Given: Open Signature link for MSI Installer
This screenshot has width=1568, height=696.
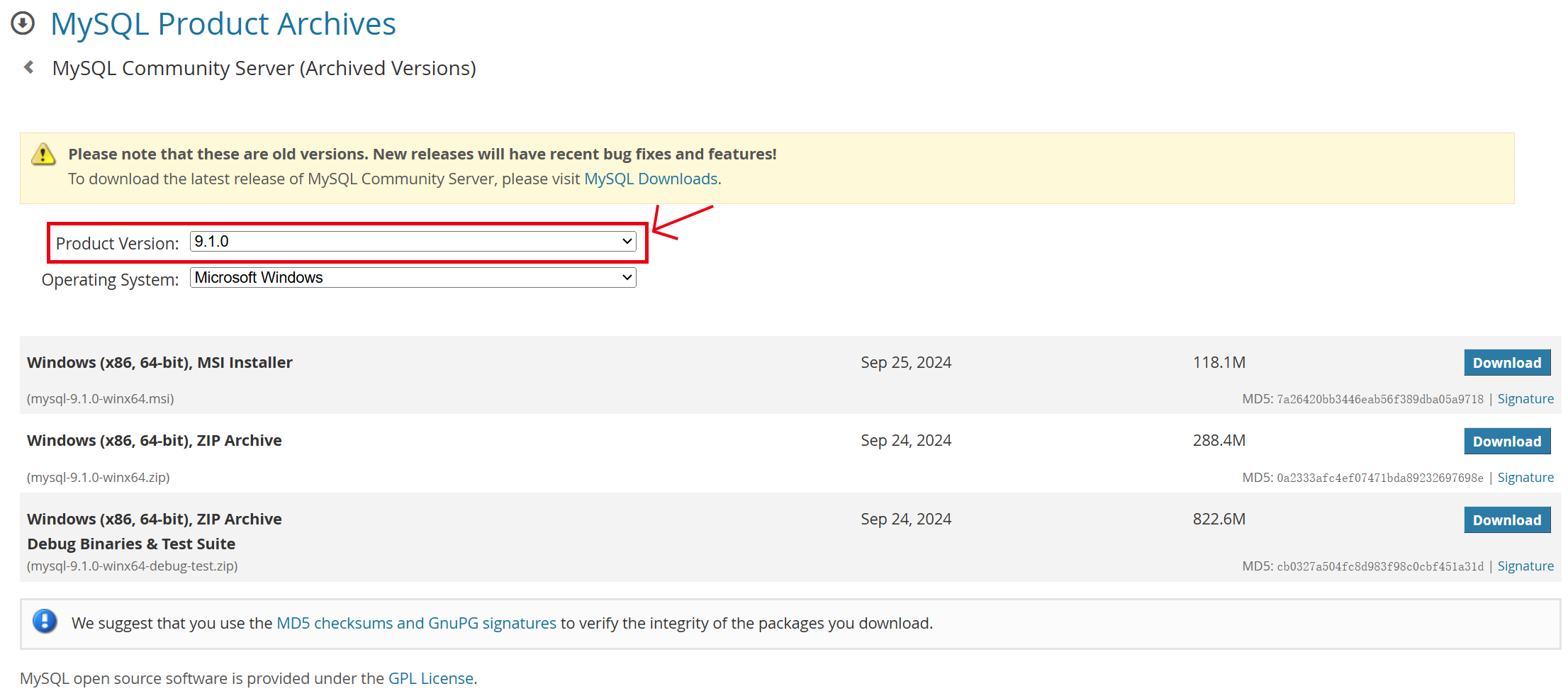Looking at the screenshot, I should pos(1525,399).
